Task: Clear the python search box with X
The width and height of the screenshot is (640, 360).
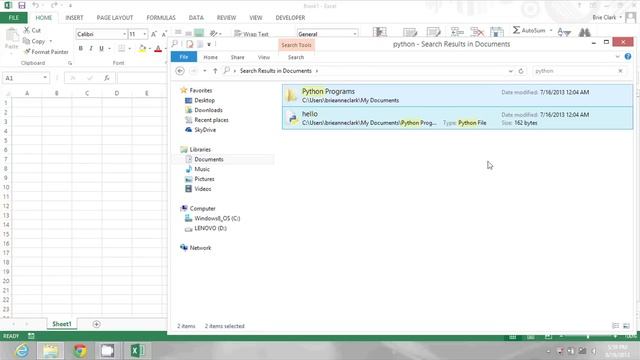Action: tap(620, 71)
